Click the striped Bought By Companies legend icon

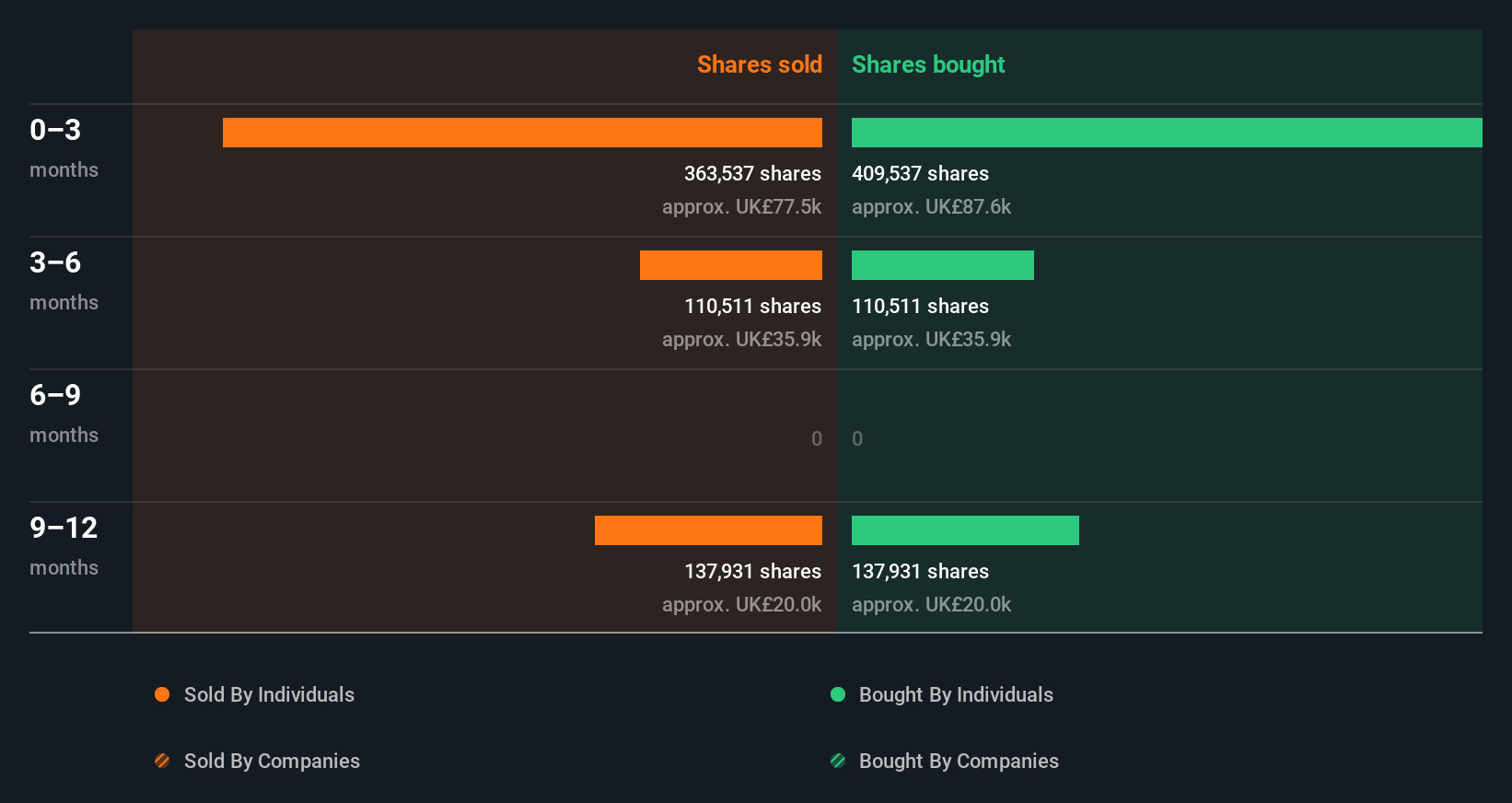tap(838, 761)
